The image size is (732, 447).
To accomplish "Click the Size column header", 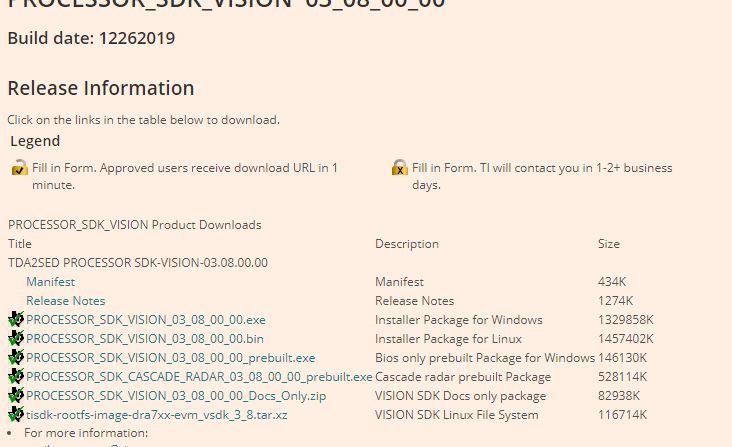I will pyautogui.click(x=609, y=244).
